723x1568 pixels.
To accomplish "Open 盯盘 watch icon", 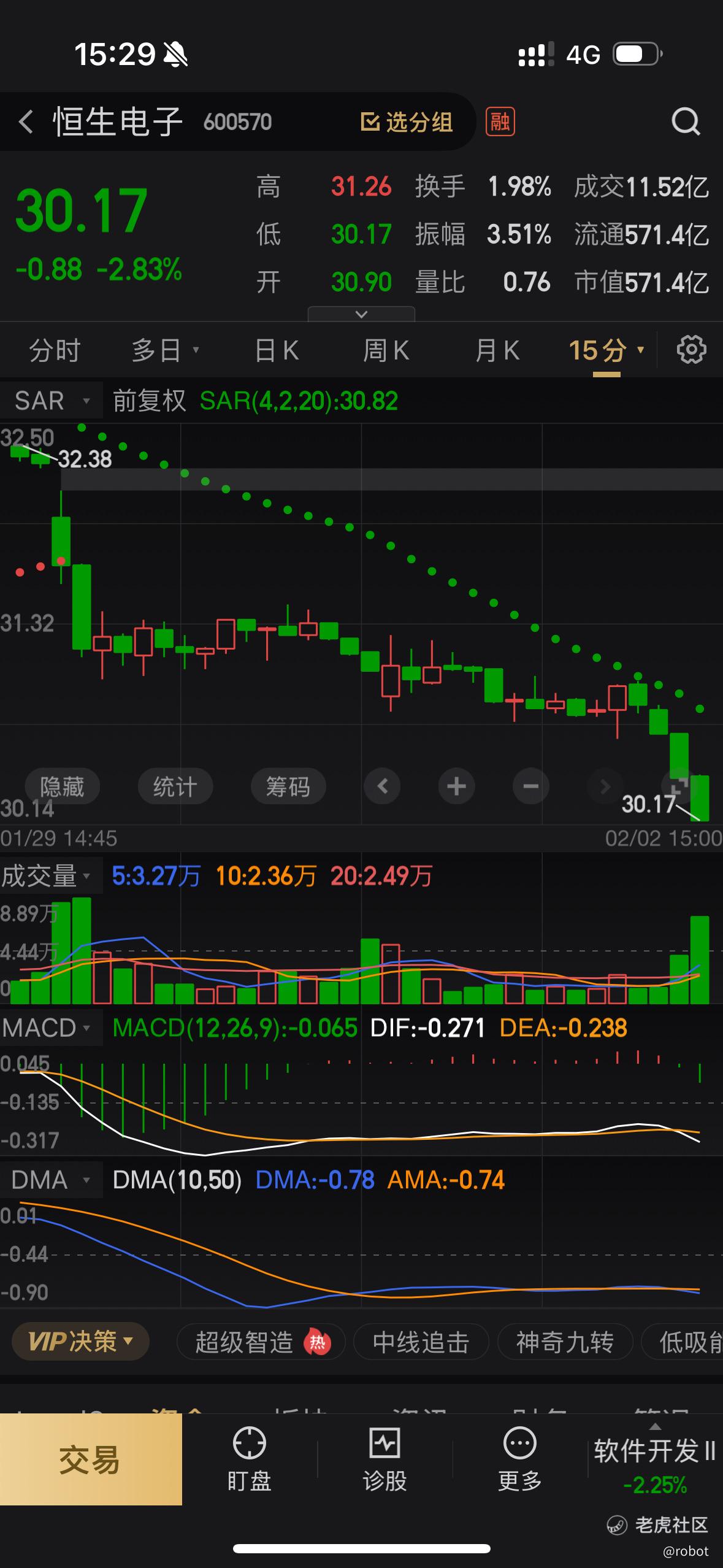I will (x=250, y=1443).
